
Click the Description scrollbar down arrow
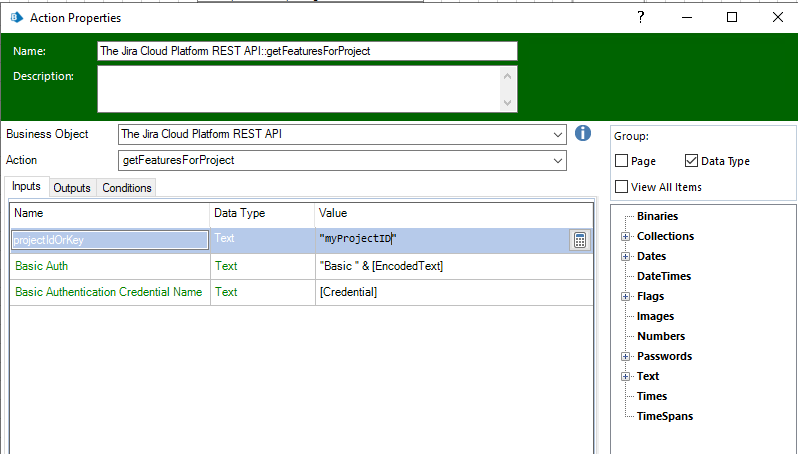coord(509,103)
